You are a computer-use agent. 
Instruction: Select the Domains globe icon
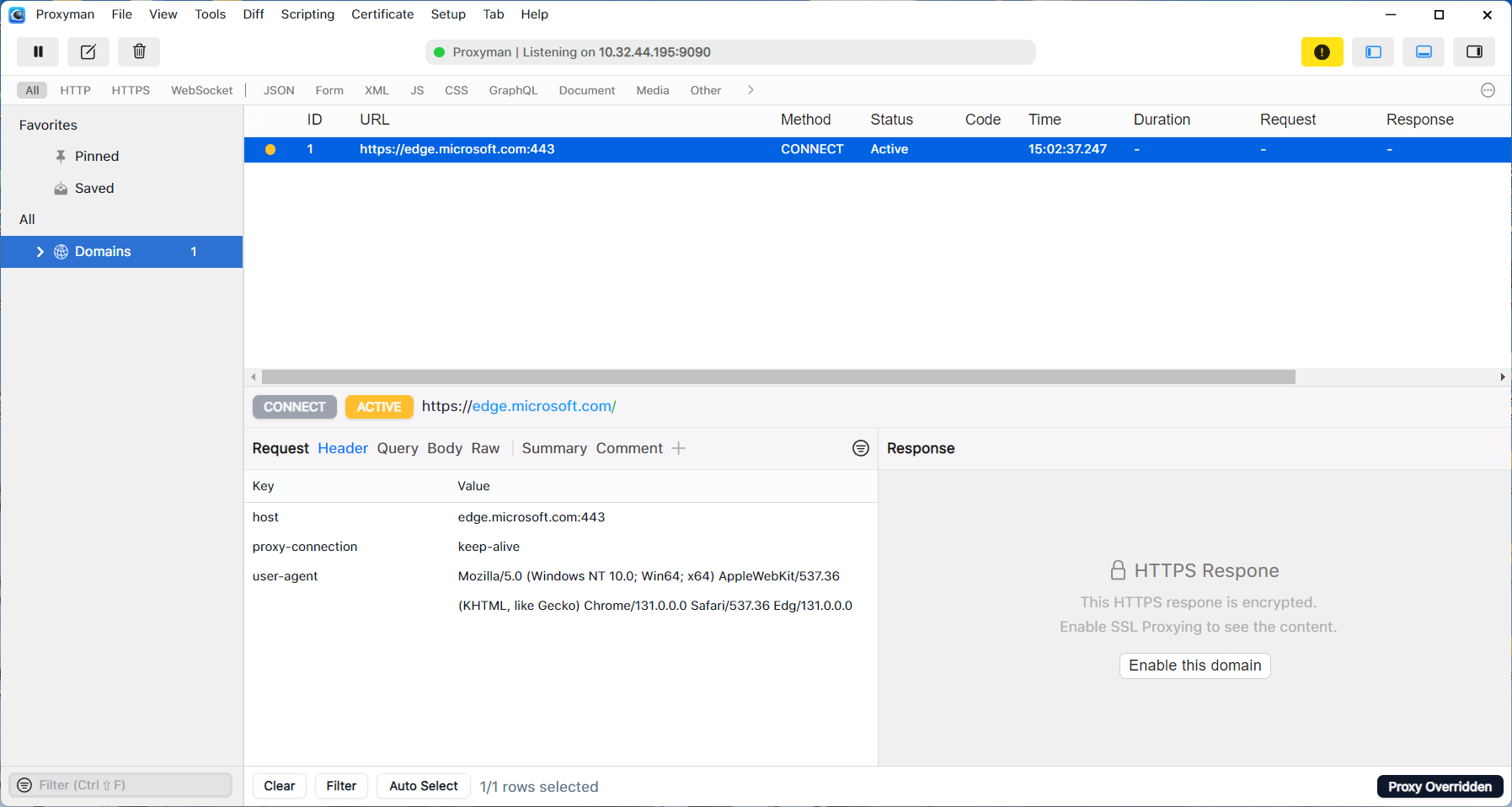pyautogui.click(x=61, y=252)
